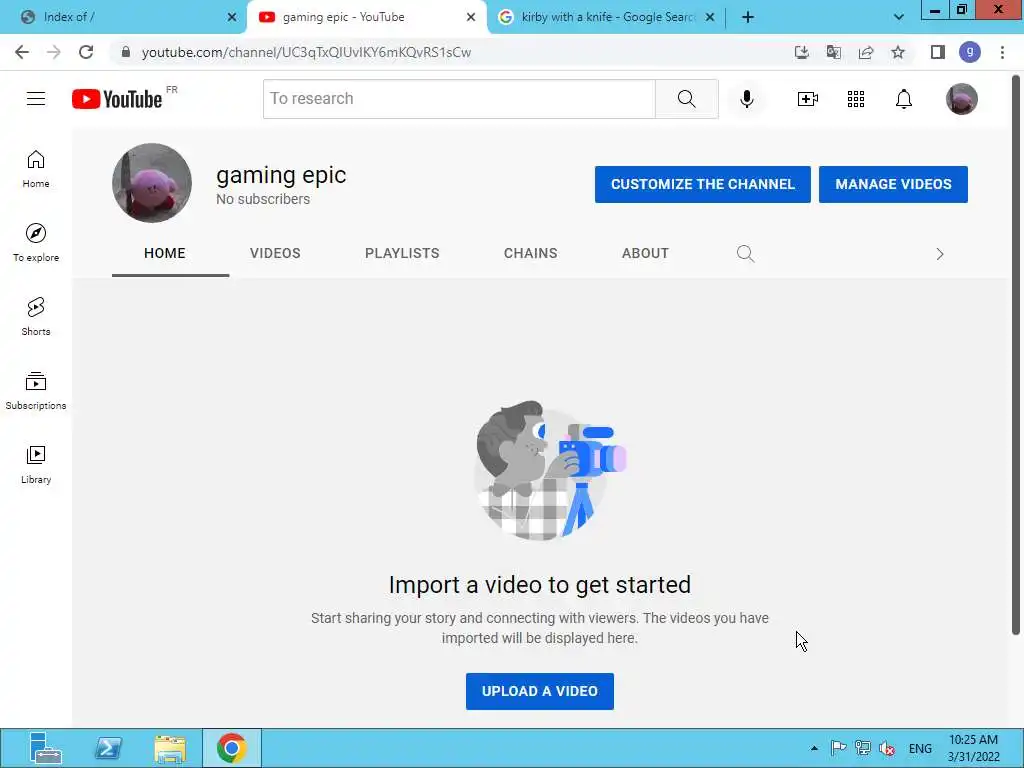Open the YouTube hamburger guide menu
This screenshot has width=1024, height=768.
tap(36, 99)
